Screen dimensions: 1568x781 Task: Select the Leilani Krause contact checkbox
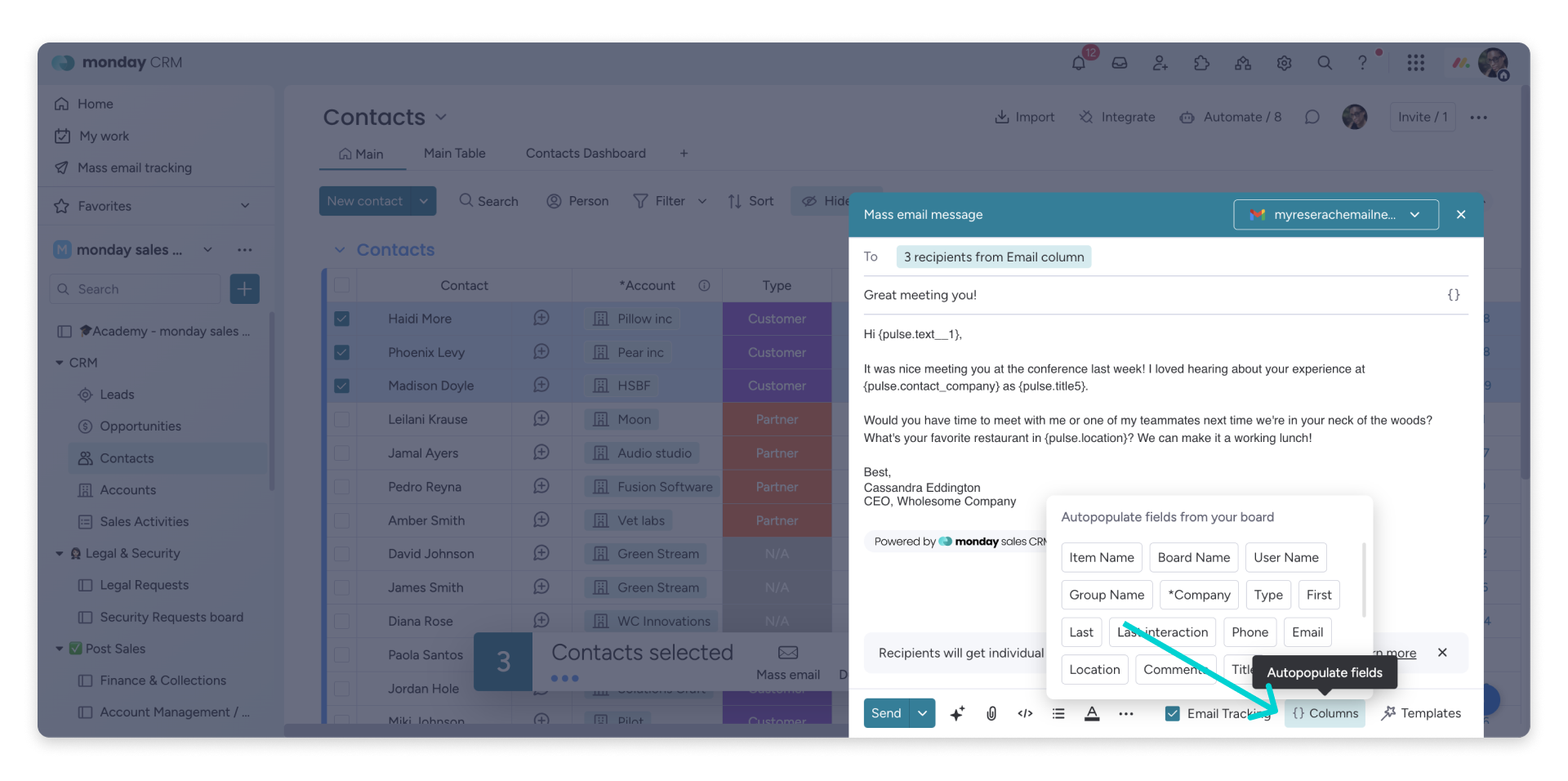[342, 419]
